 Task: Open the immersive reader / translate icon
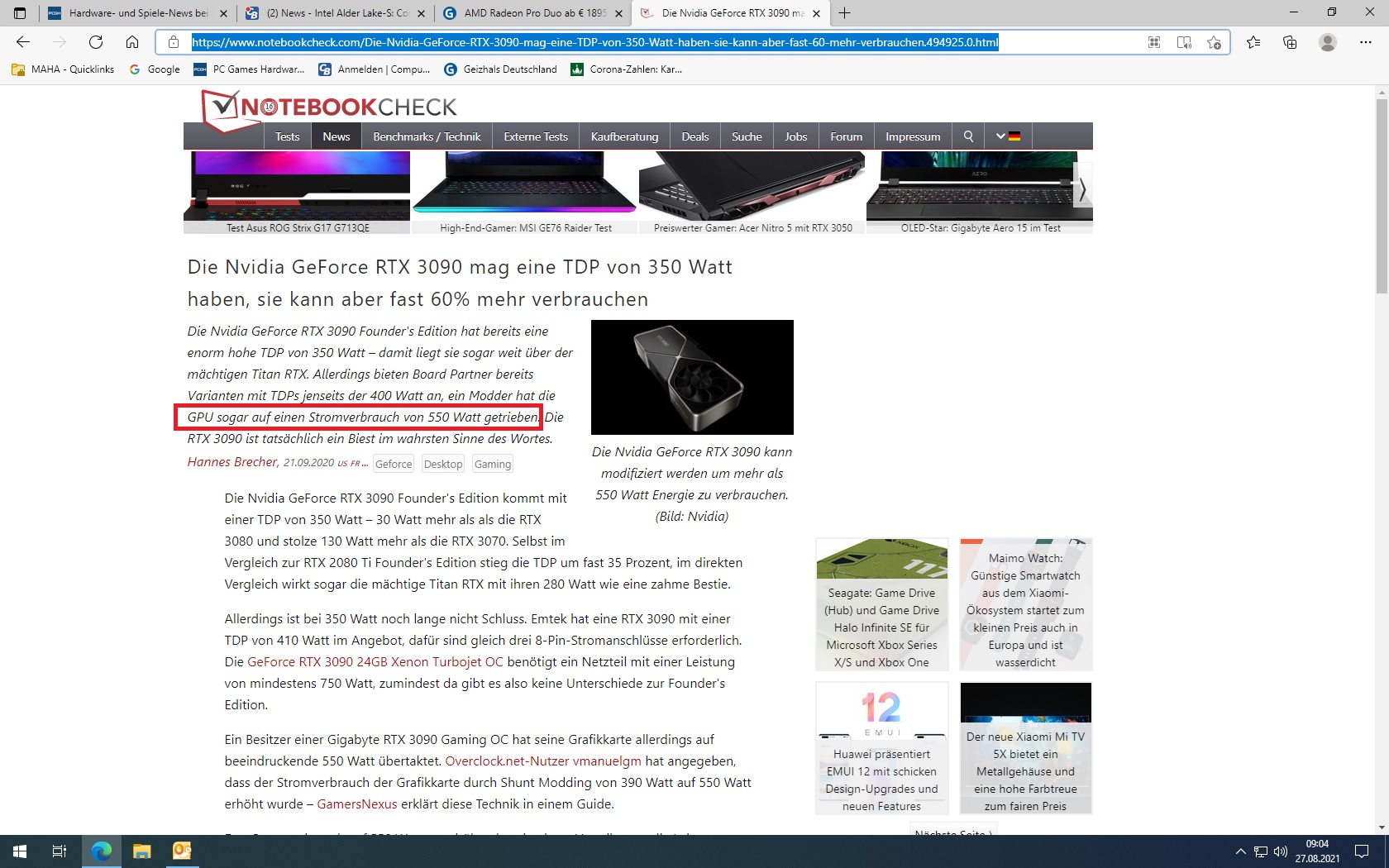coord(1184,42)
